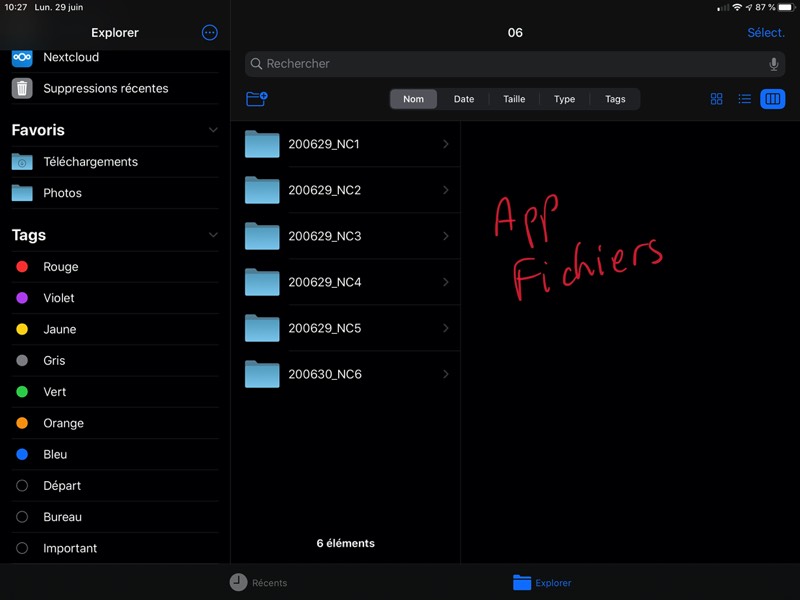This screenshot has height=600, width=800.
Task: Sort files by Type
Action: point(564,99)
